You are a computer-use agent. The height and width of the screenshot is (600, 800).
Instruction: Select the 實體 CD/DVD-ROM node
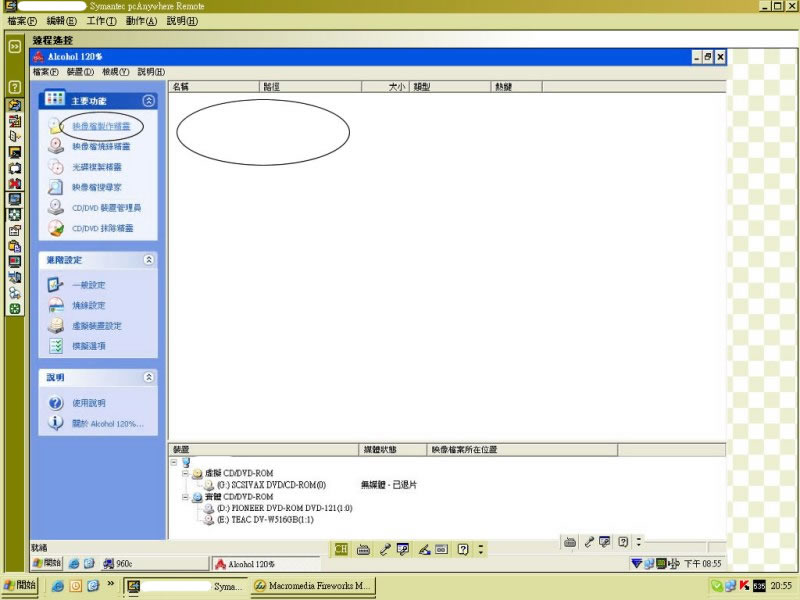[239, 496]
